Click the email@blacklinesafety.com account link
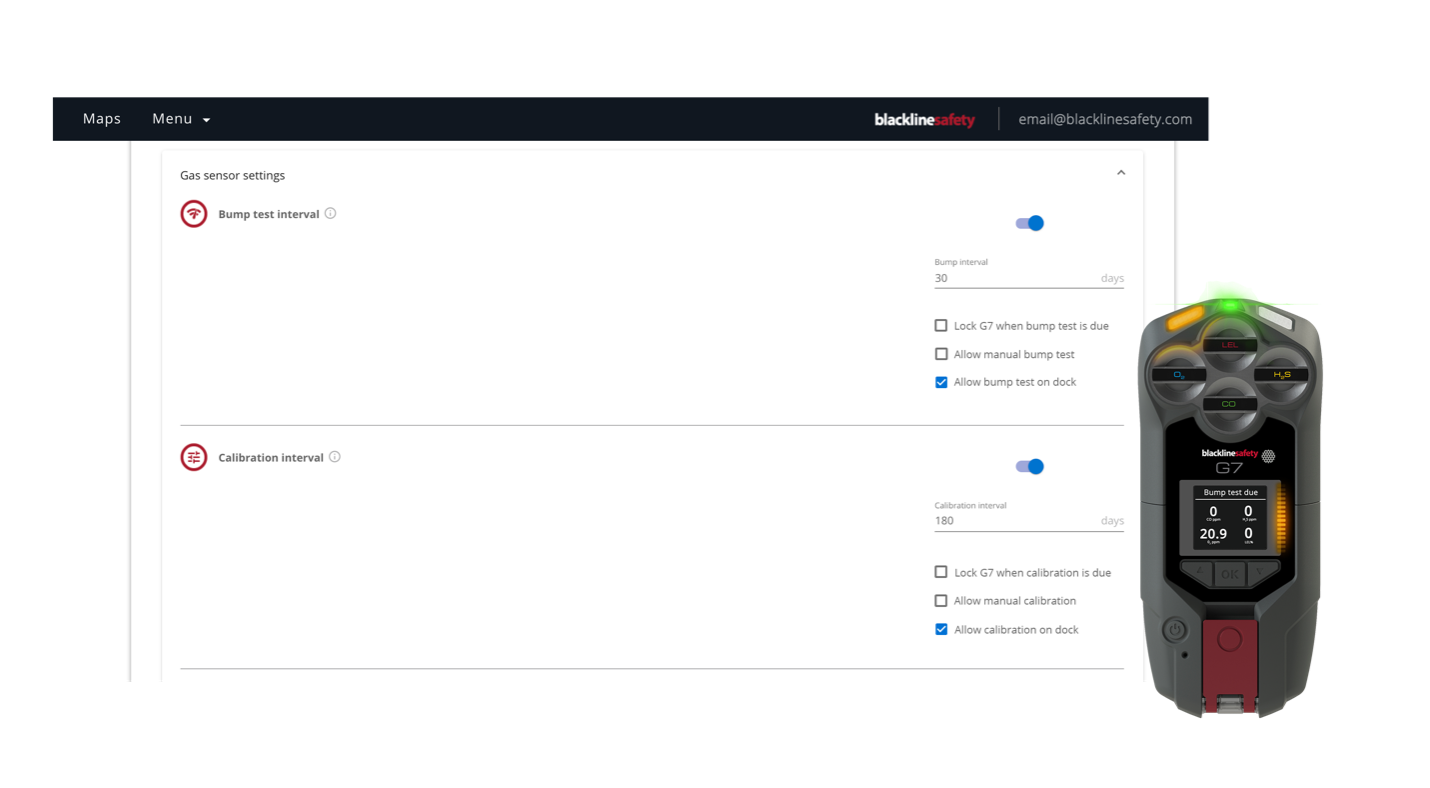Screen dimensions: 1430x788 click(x=1105, y=119)
